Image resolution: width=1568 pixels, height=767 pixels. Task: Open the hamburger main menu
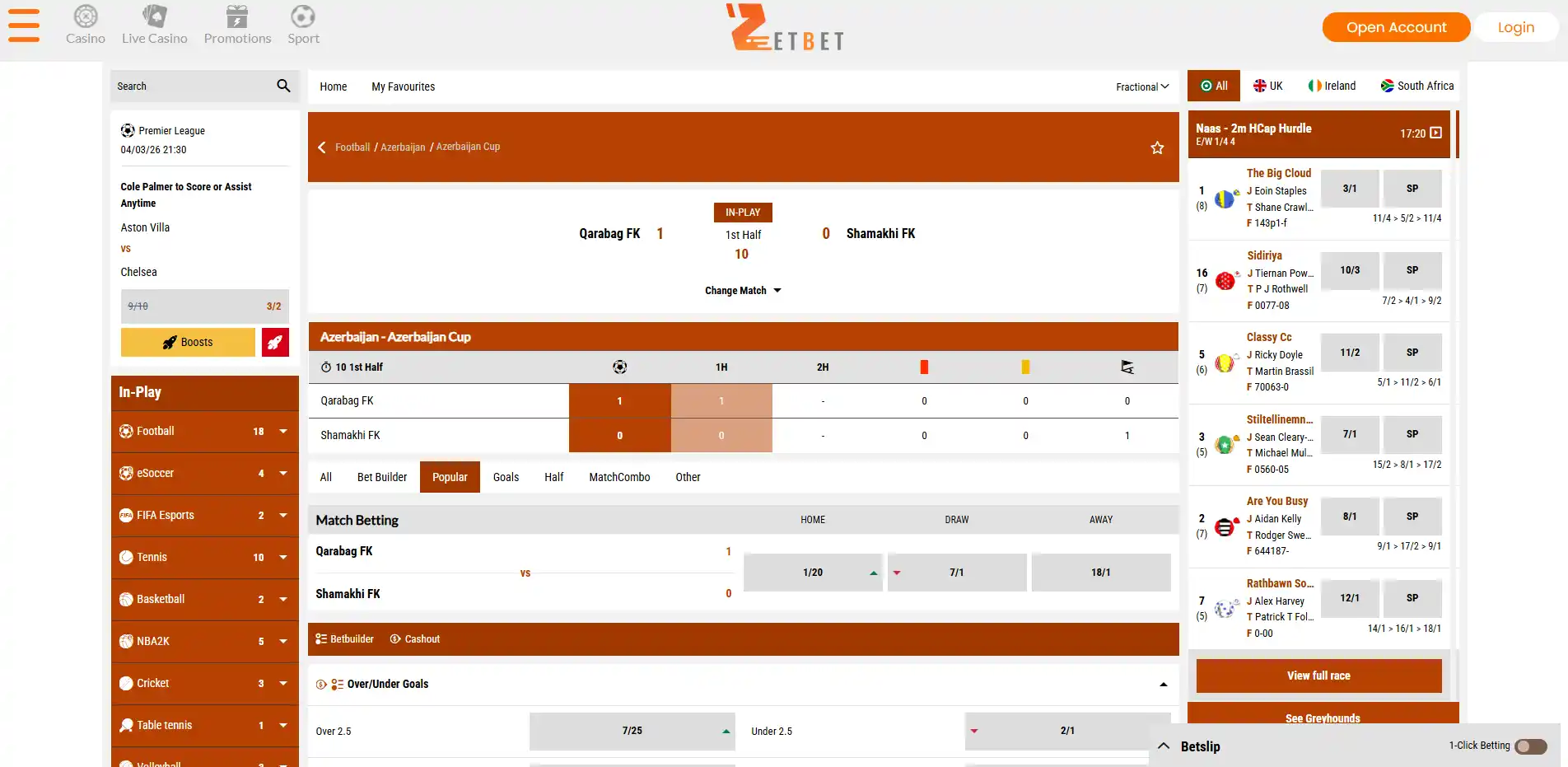[24, 25]
